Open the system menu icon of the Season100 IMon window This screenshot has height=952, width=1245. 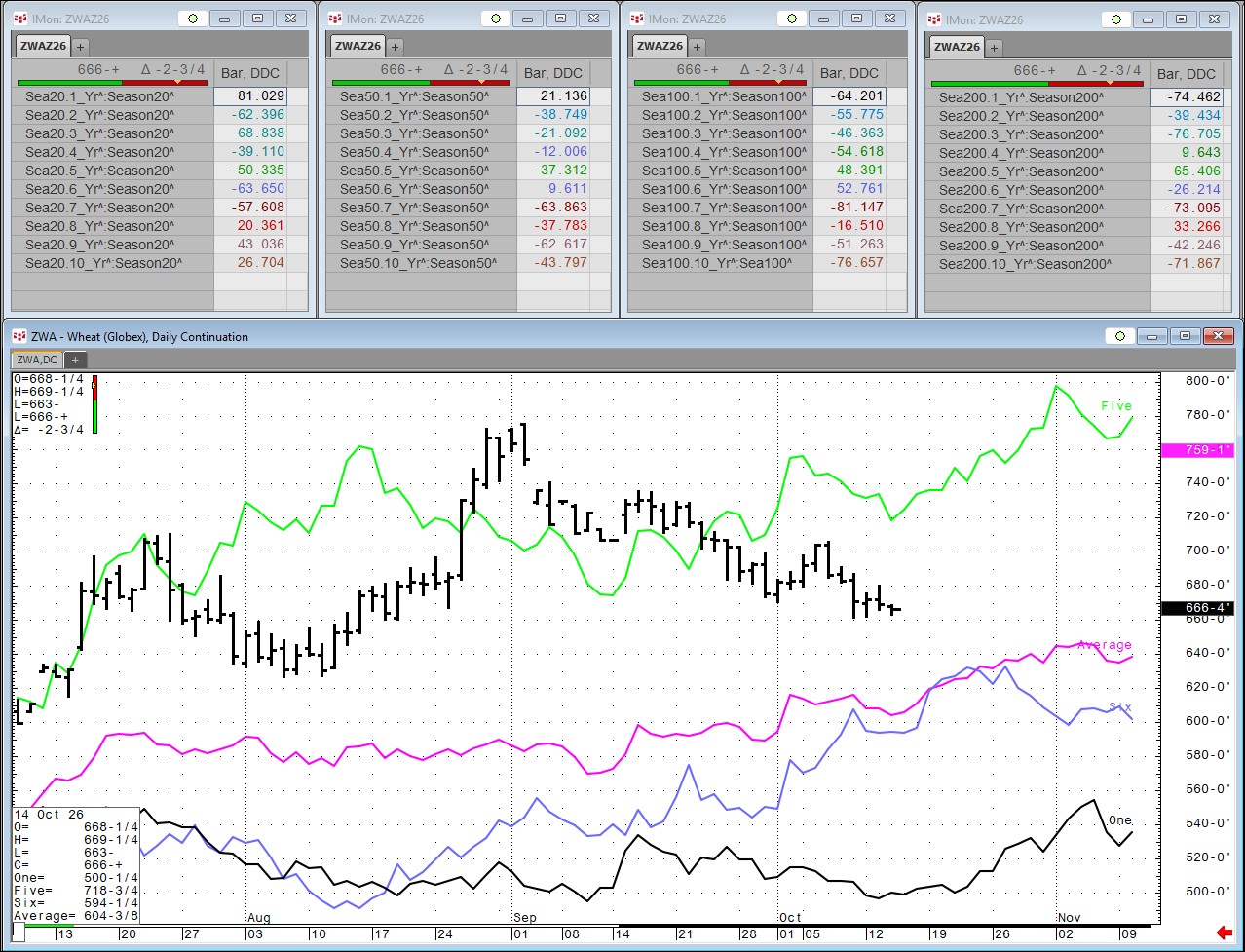click(637, 19)
